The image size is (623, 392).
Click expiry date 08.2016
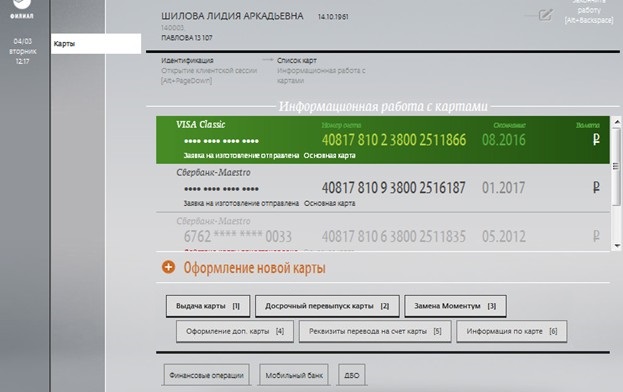[503, 140]
